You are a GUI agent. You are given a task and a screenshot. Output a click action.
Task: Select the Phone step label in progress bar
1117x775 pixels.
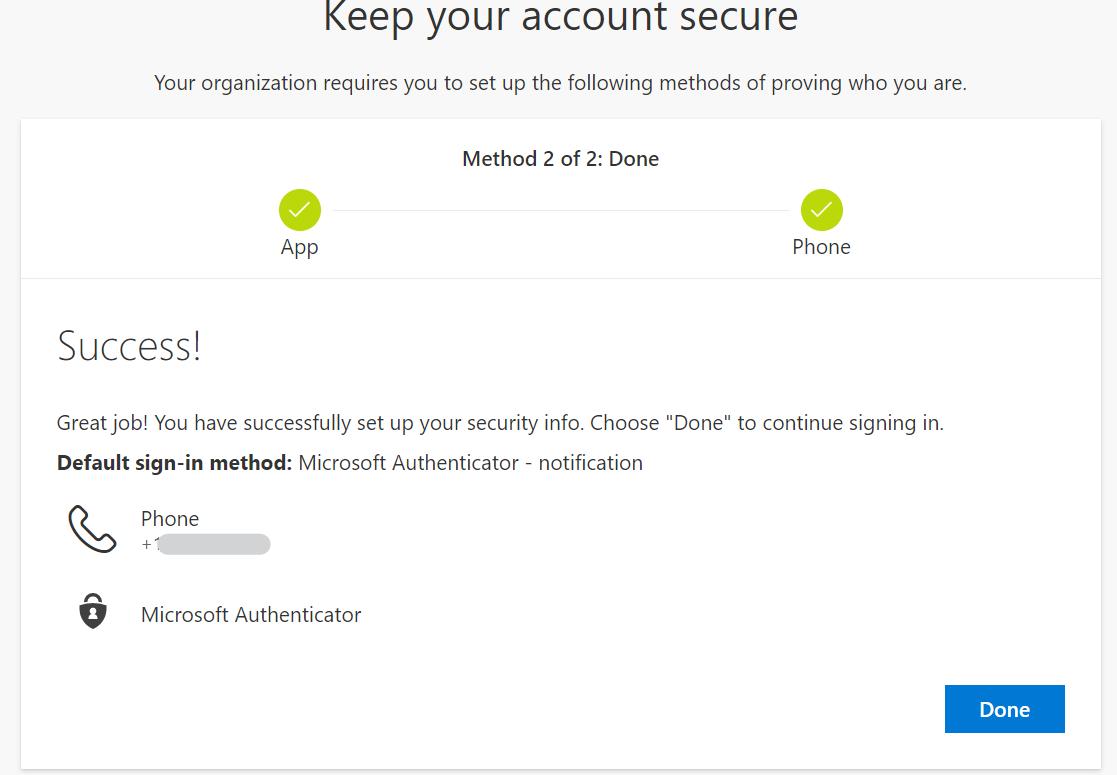click(821, 246)
